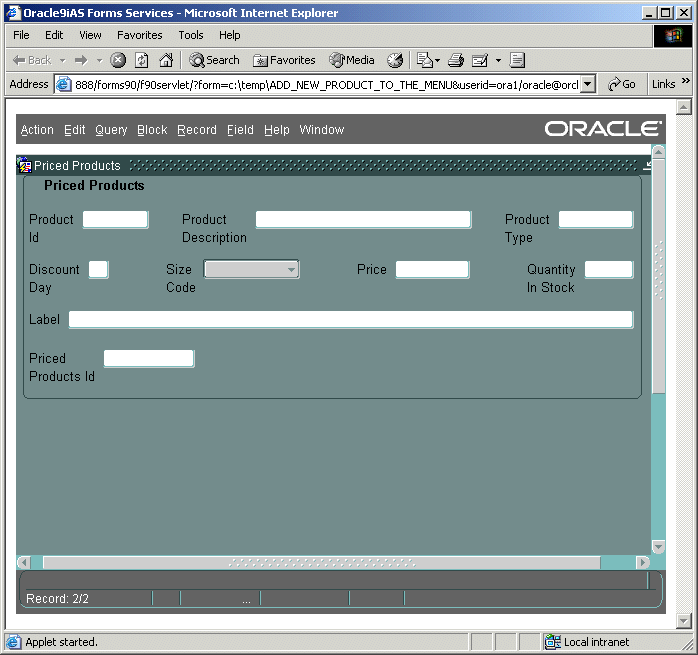
Task: Open the Query menu in Oracle Forms
Action: click(111, 130)
